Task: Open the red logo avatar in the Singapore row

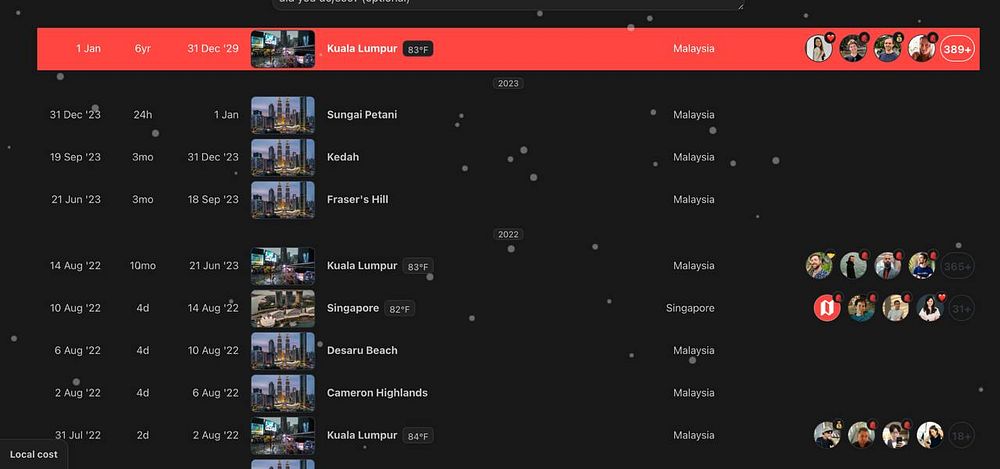Action: (827, 308)
